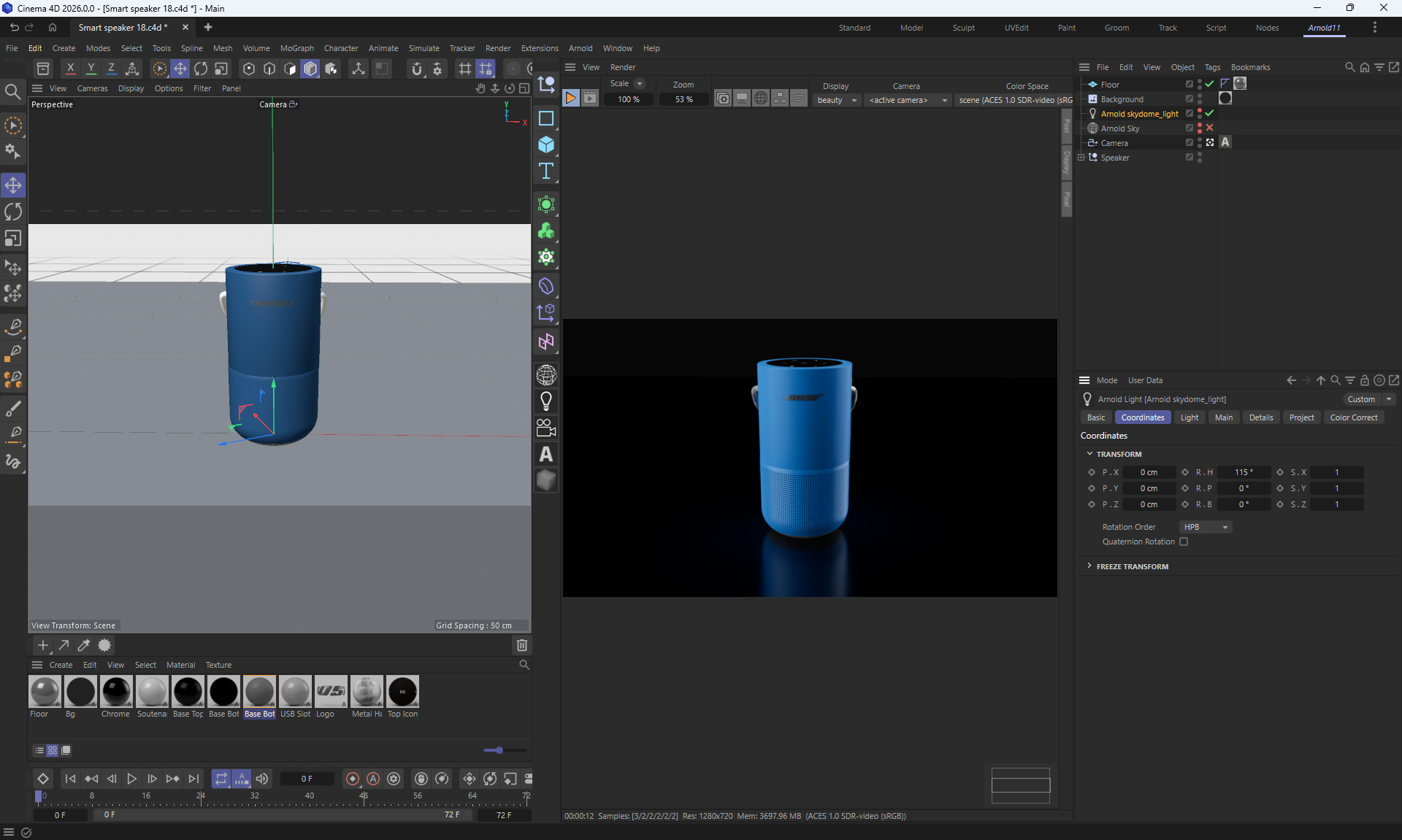Viewport: 1402px width, 840px height.
Task: Toggle the Arnold Sky enable red X
Action: tap(1210, 128)
